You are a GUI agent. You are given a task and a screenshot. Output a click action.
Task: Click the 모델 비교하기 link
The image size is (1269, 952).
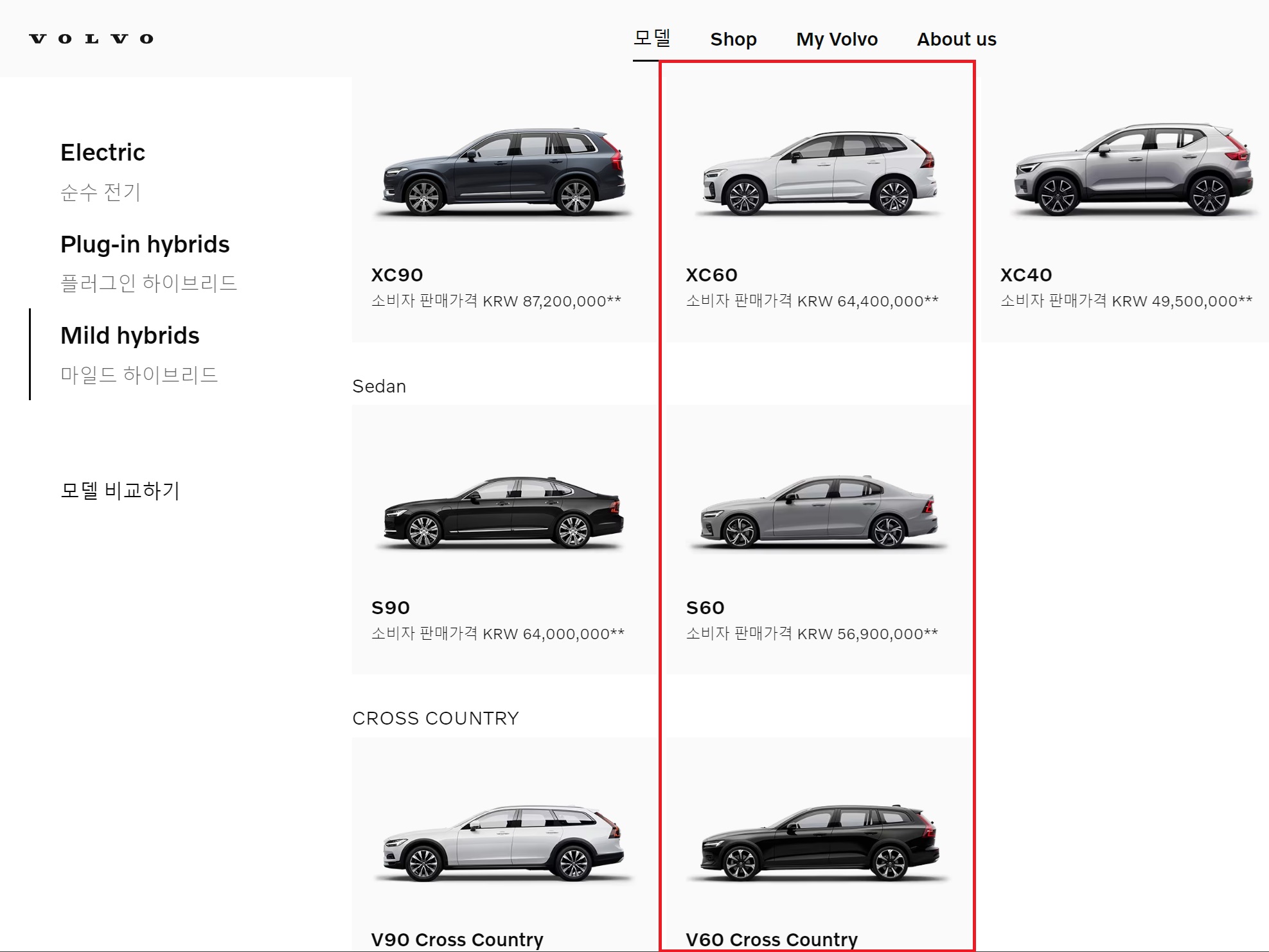click(120, 491)
